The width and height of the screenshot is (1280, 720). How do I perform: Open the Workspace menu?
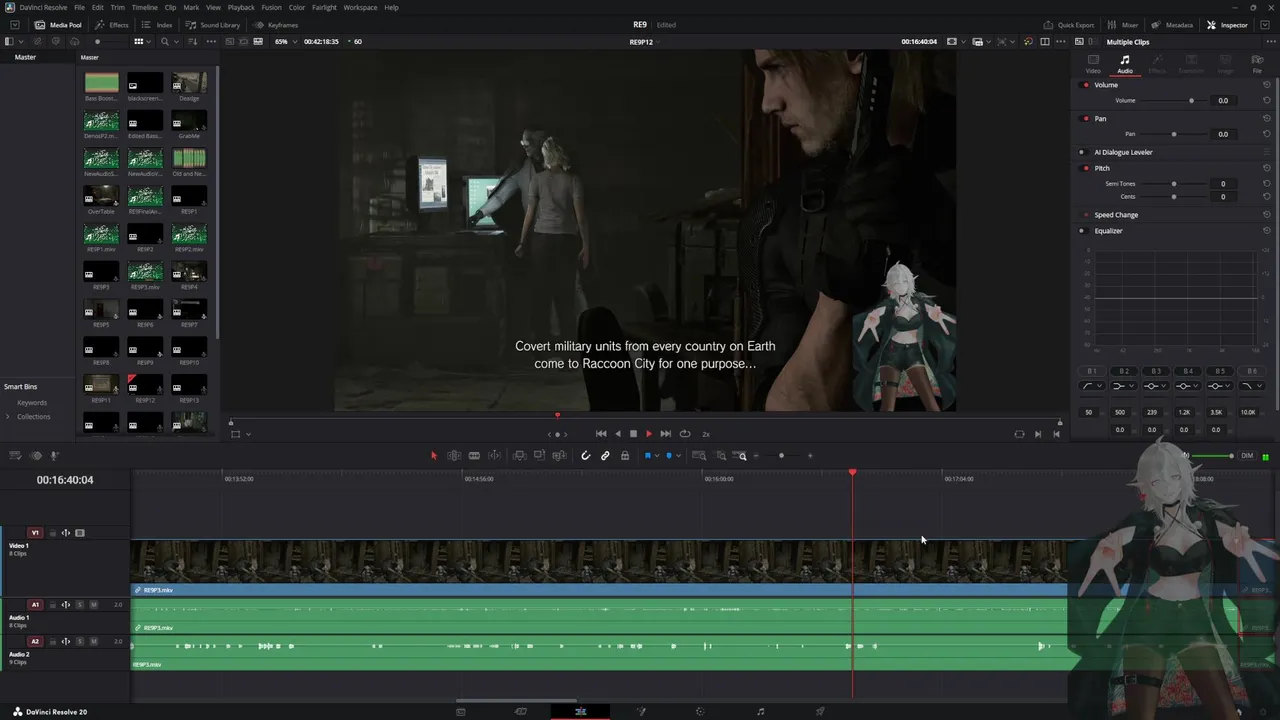[360, 7]
